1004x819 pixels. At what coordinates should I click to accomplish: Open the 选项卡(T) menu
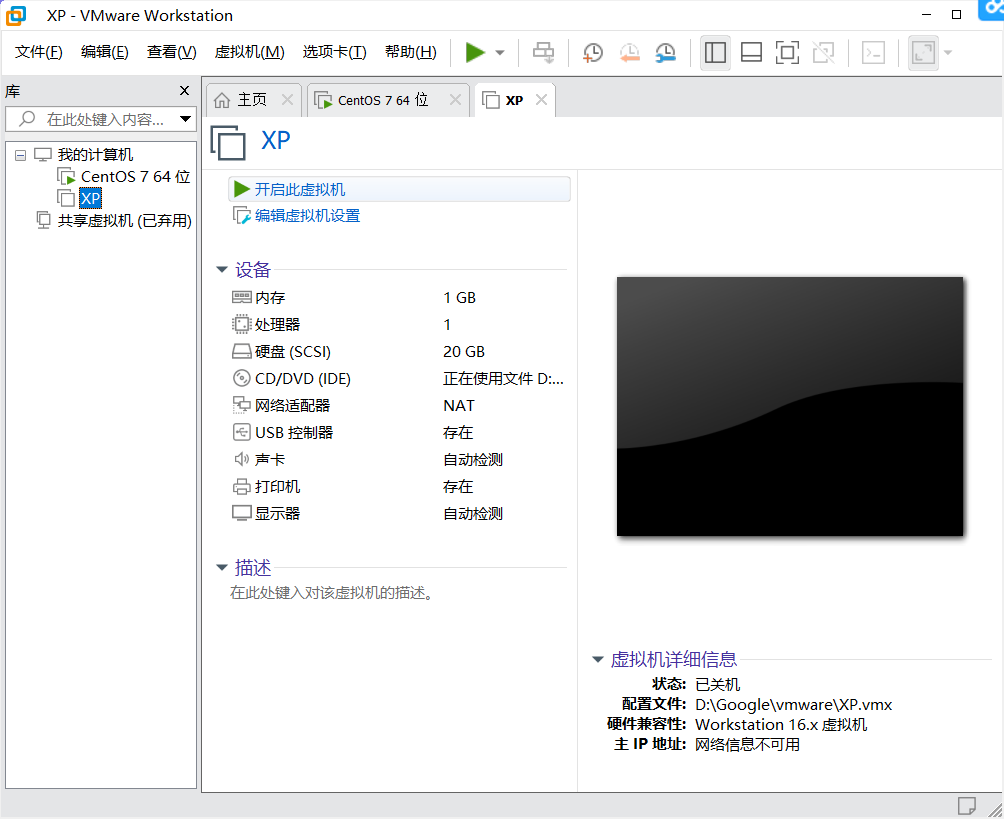[x=334, y=52]
